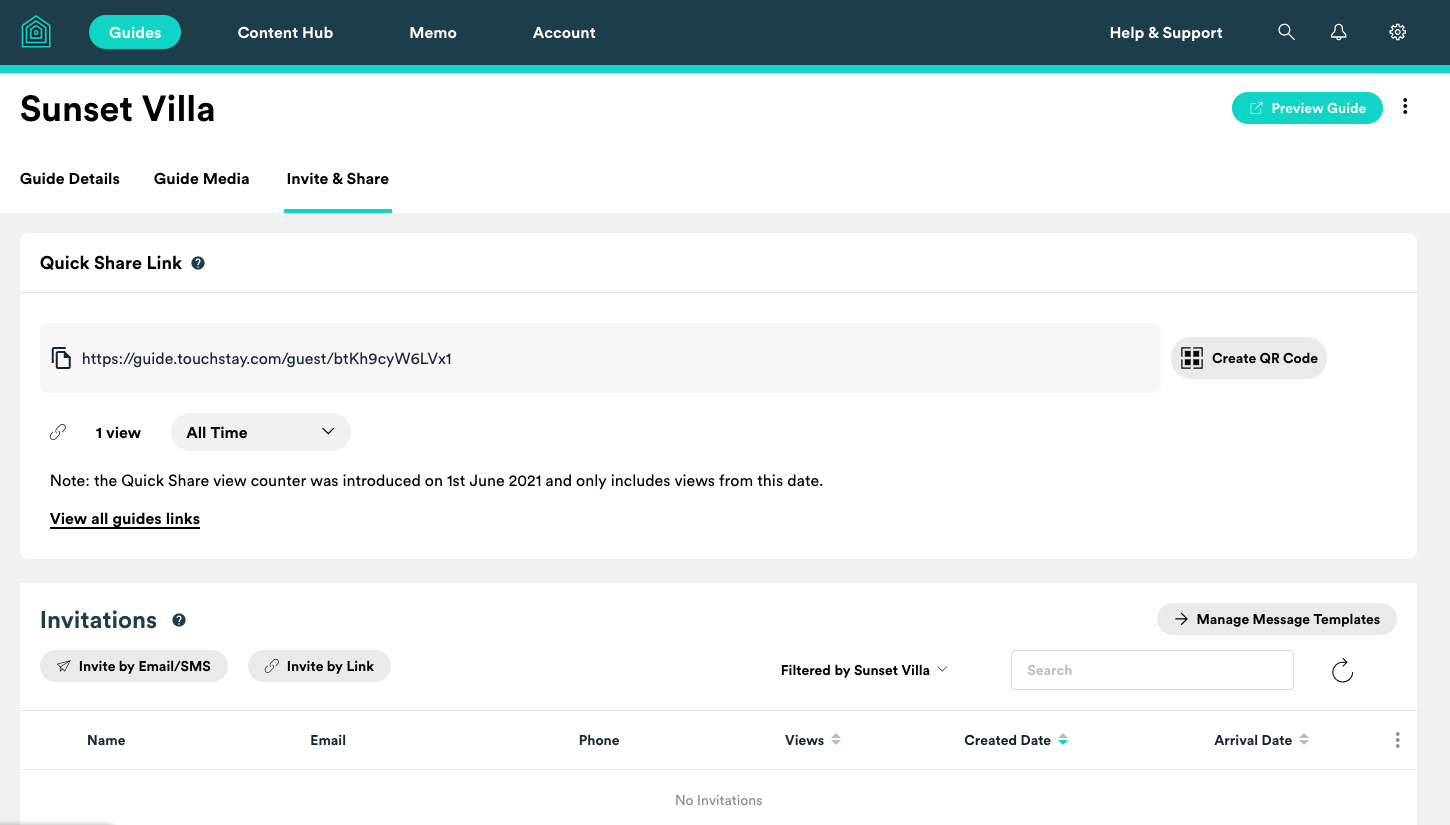This screenshot has width=1450, height=825.
Task: Refresh the invitations list
Action: [x=1342, y=671]
